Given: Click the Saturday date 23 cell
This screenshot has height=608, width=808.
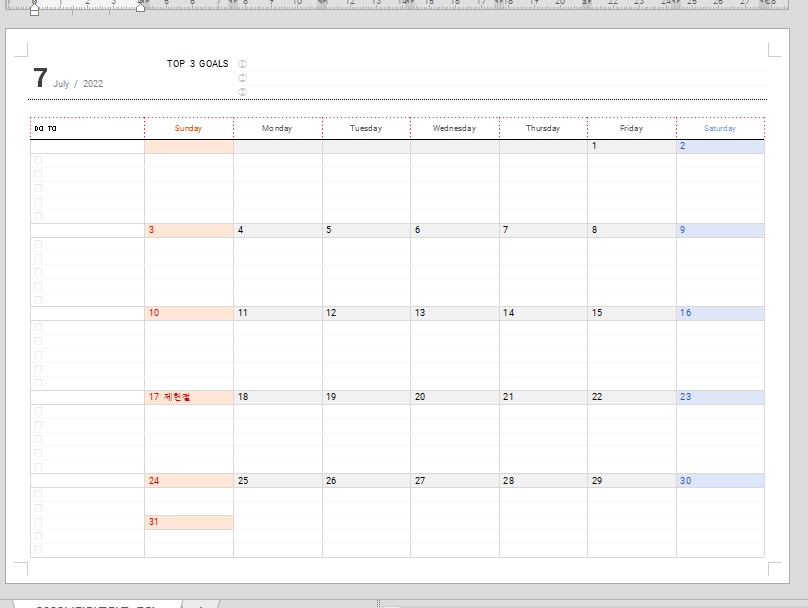Looking at the screenshot, I should click(720, 397).
